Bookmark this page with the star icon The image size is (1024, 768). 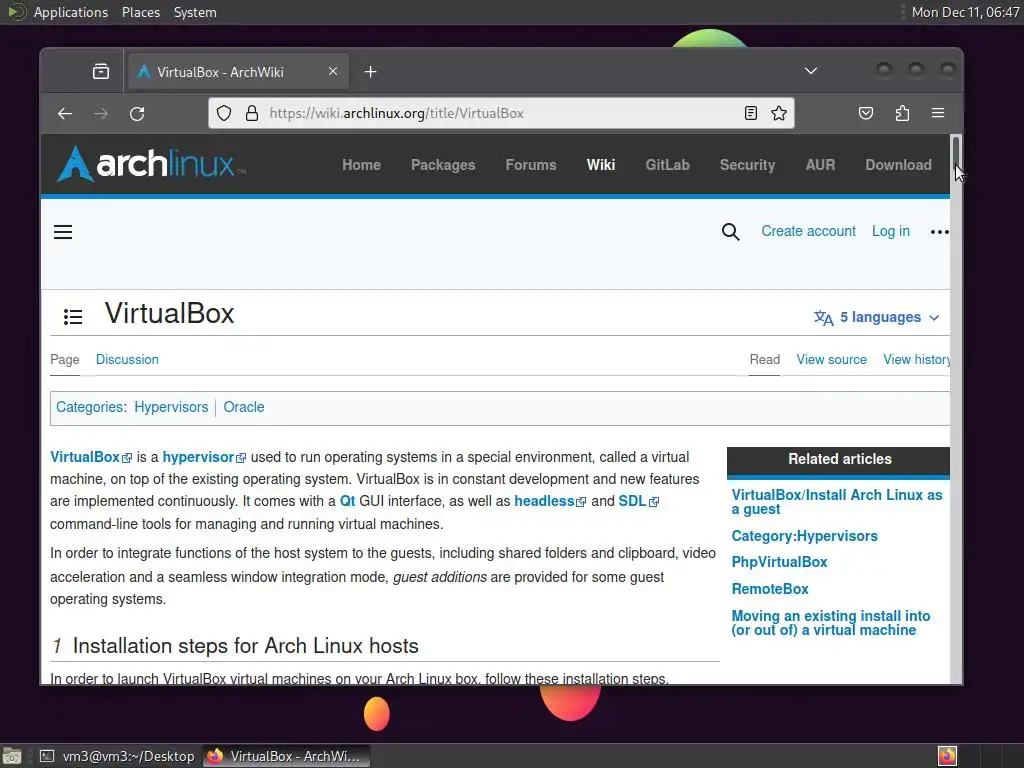[x=778, y=113]
